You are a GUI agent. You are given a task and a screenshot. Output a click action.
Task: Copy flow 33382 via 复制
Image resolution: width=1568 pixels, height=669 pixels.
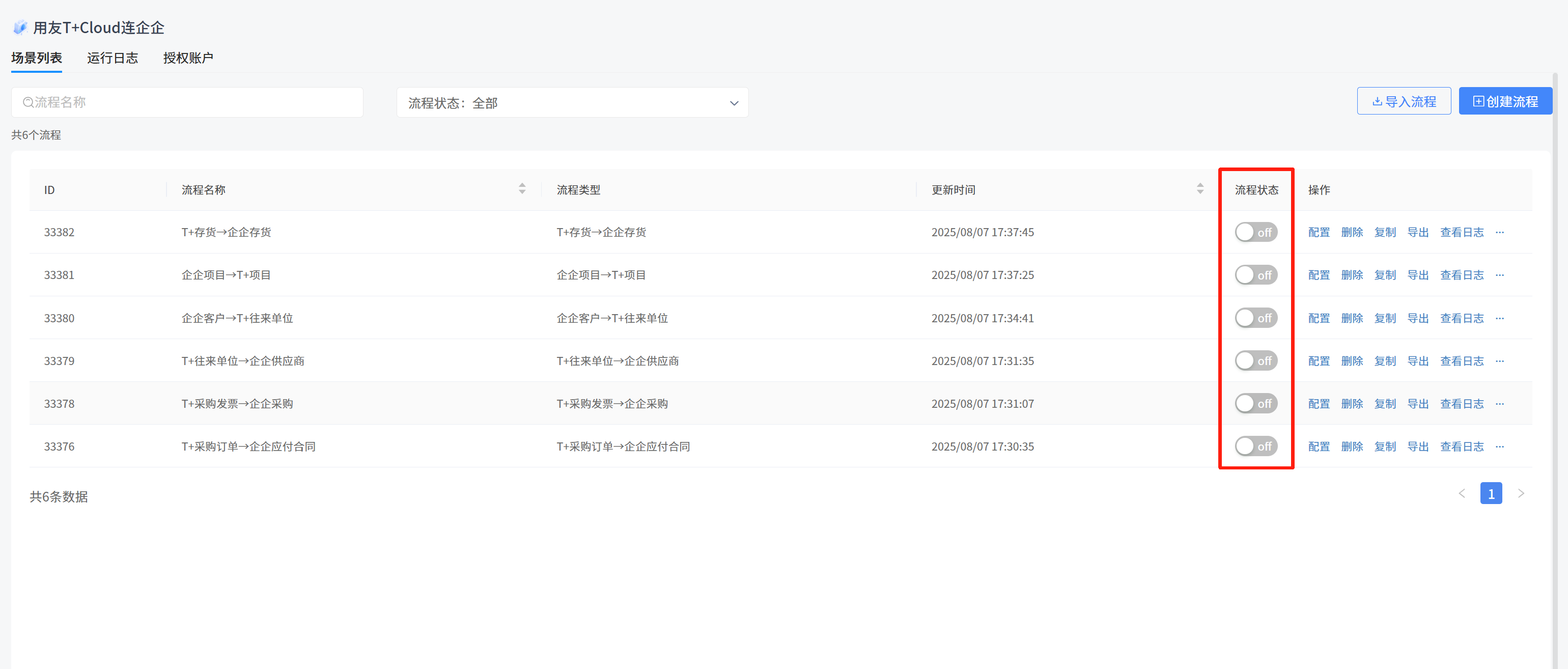pos(1385,233)
